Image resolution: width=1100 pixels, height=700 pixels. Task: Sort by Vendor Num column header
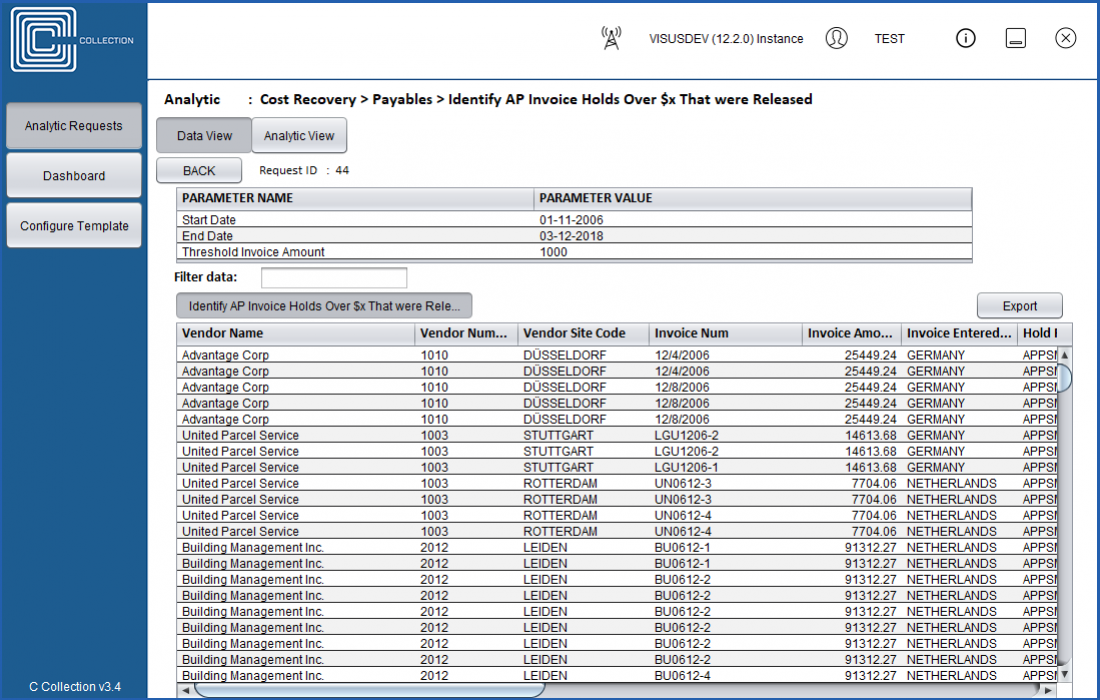pos(467,334)
